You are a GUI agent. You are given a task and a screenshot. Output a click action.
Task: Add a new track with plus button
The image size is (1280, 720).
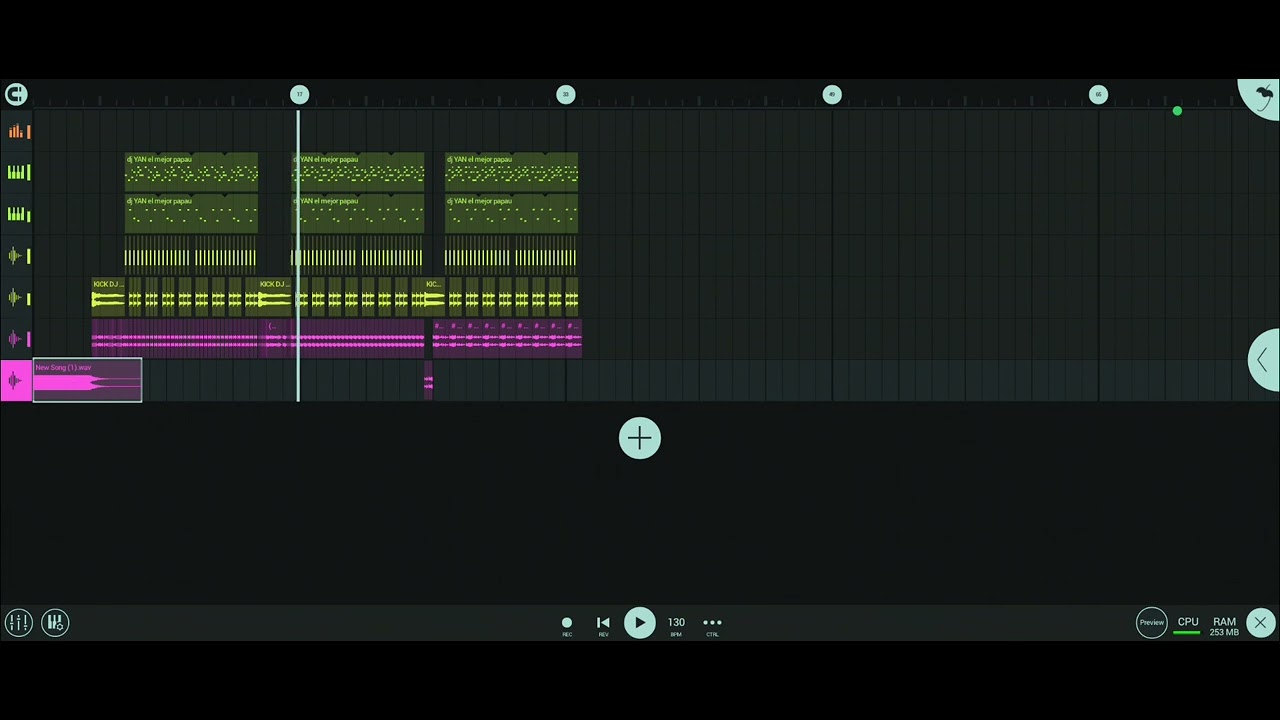(640, 438)
